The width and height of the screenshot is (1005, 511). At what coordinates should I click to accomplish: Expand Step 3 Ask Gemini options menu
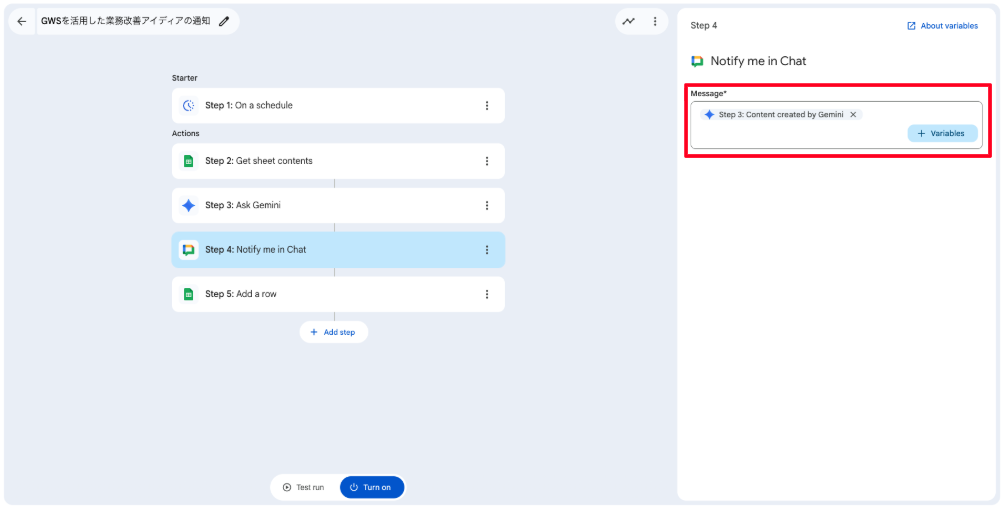[487, 206]
